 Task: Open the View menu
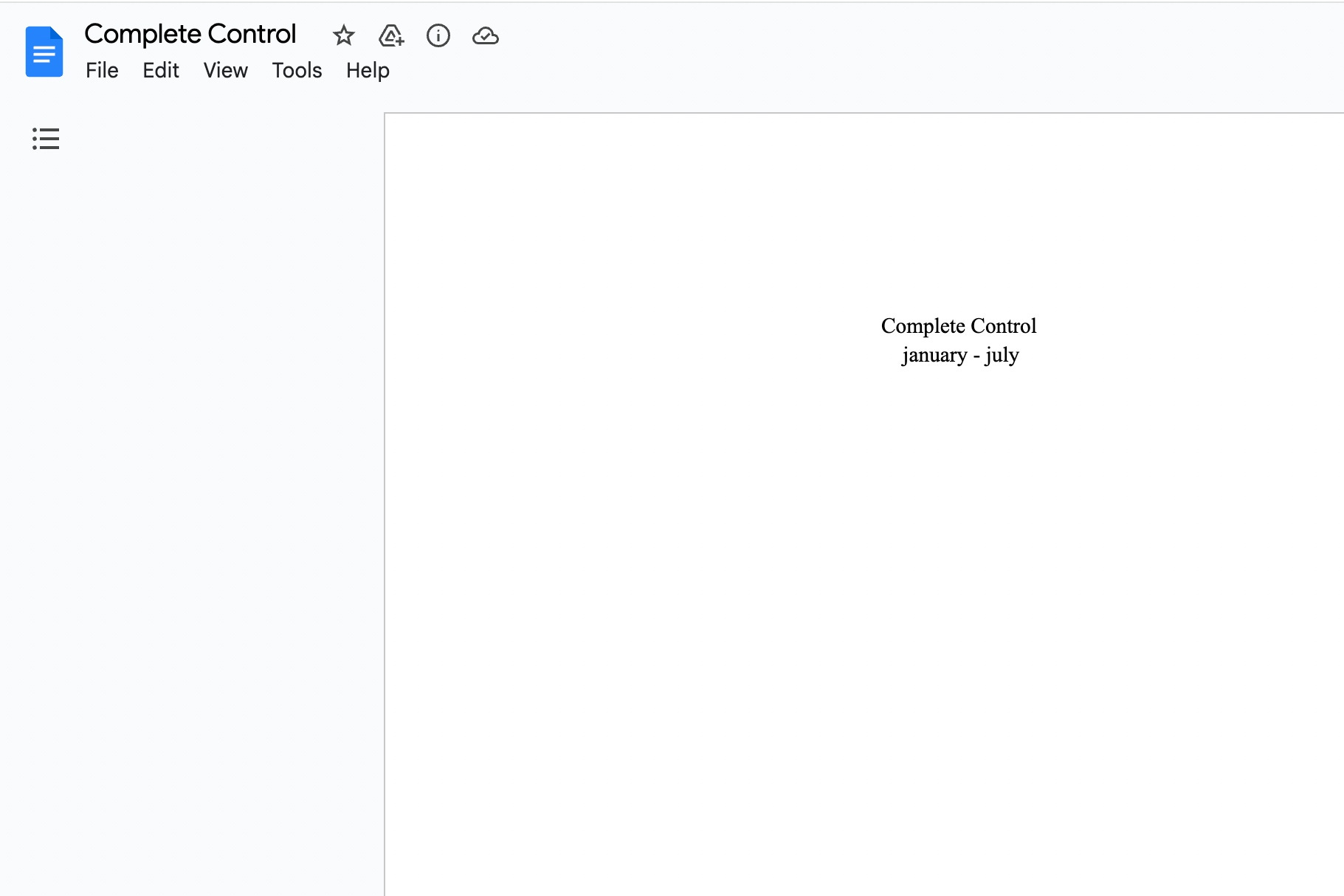tap(226, 70)
